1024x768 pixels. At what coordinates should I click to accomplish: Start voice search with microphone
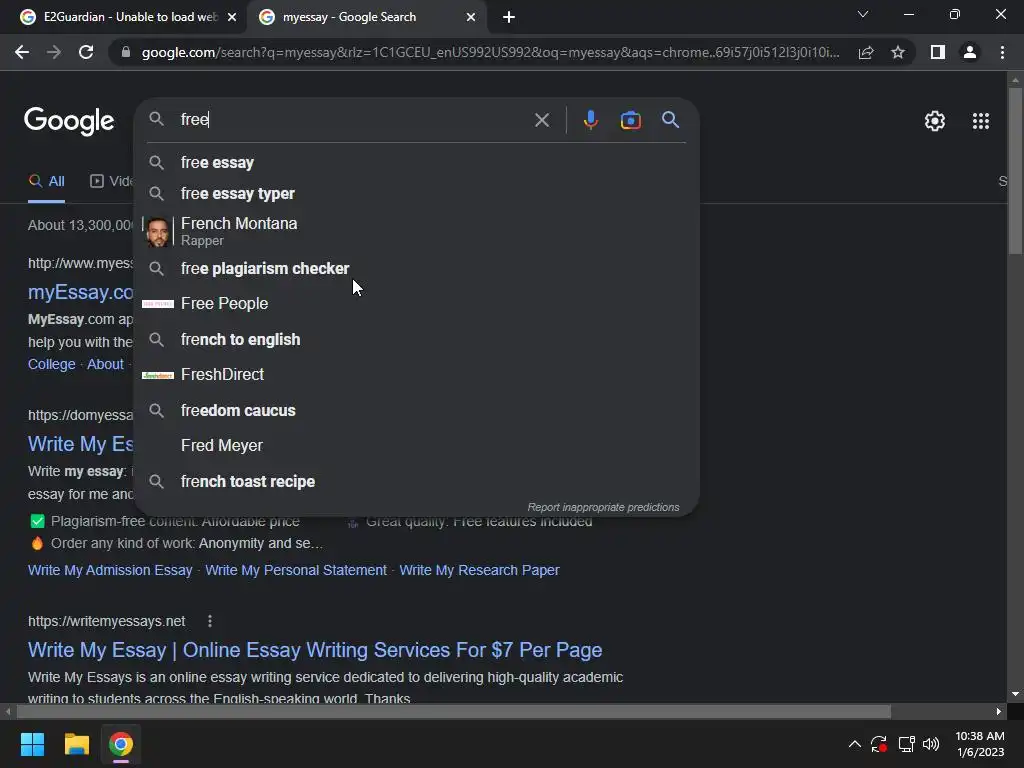590,120
